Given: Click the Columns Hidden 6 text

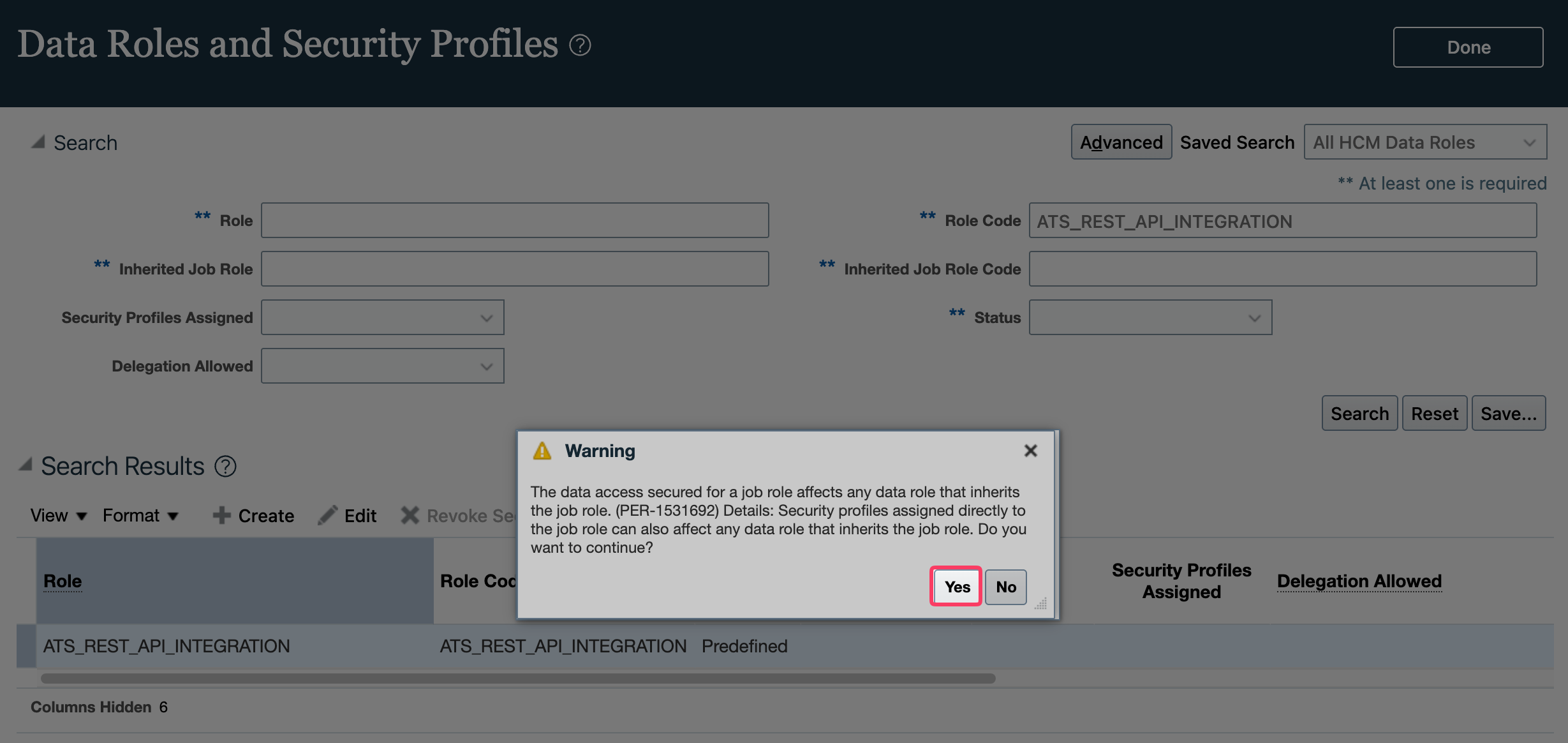Looking at the screenshot, I should (x=99, y=707).
